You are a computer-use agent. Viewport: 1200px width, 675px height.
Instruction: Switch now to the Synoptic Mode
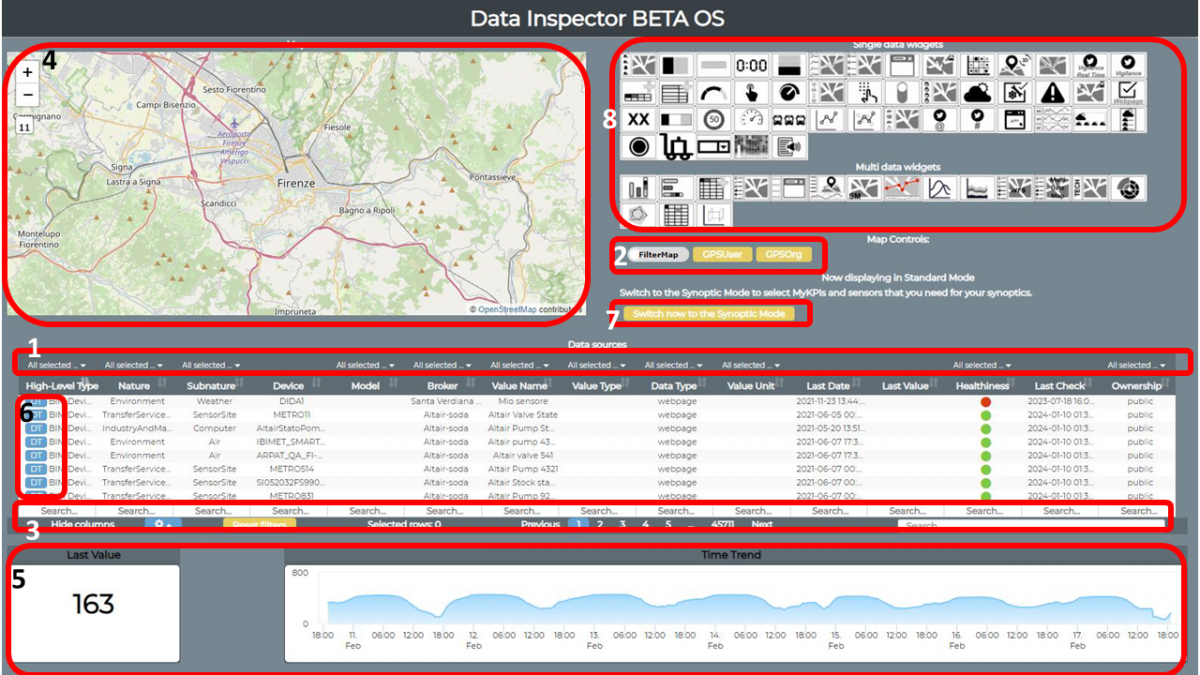(x=708, y=314)
